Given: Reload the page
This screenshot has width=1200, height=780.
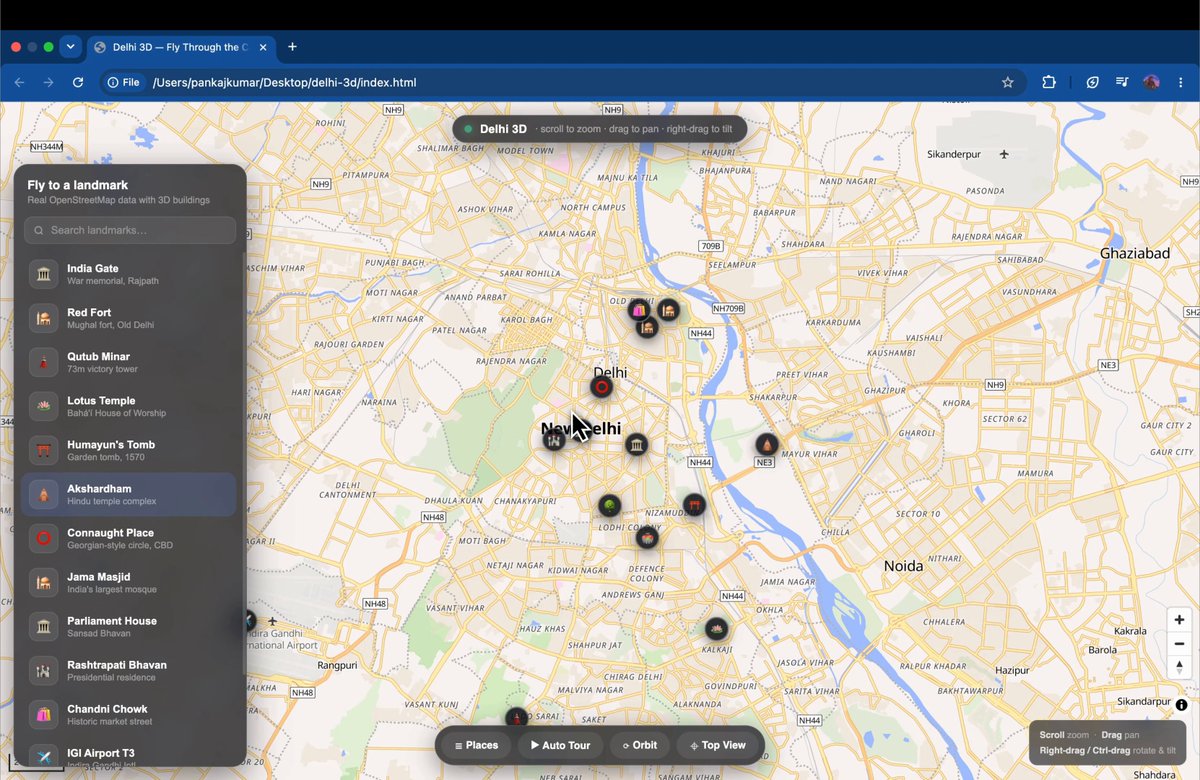Looking at the screenshot, I should 78,82.
